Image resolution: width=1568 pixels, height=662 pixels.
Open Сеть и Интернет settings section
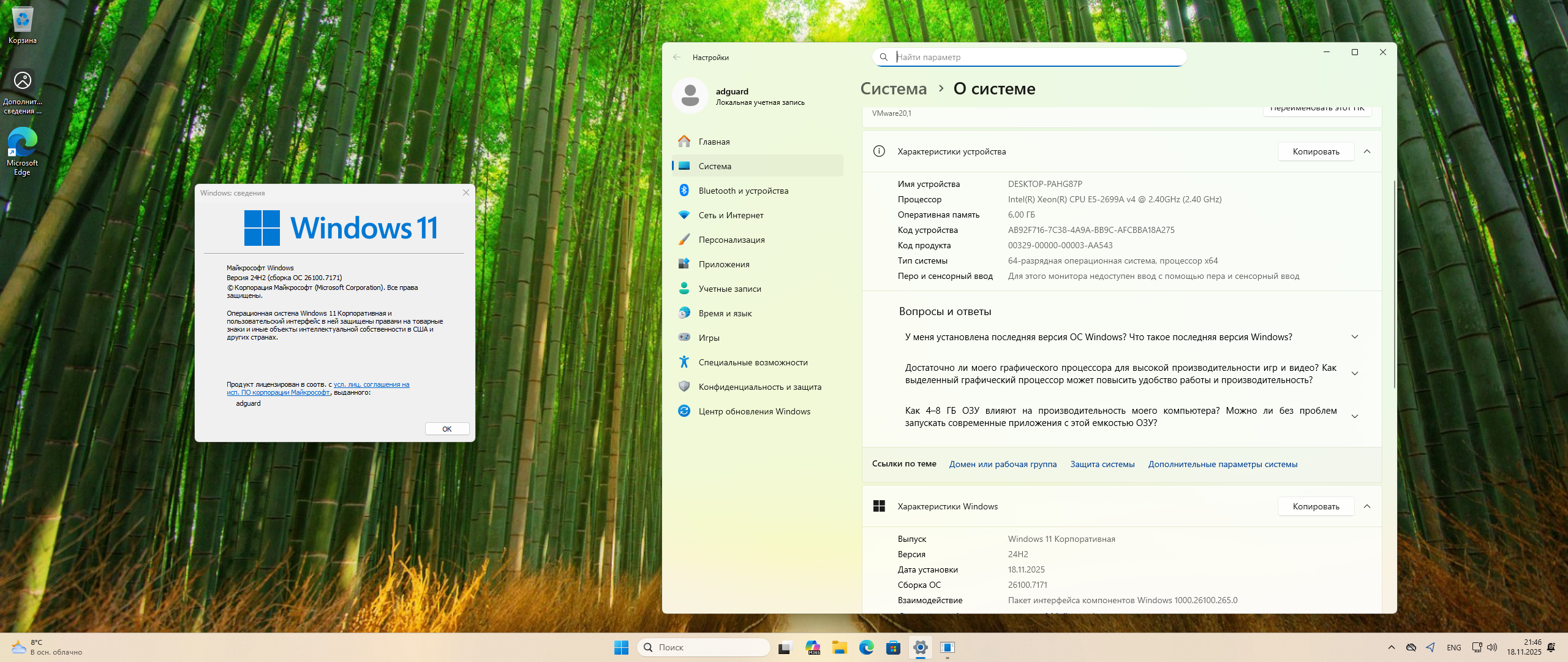coord(731,215)
